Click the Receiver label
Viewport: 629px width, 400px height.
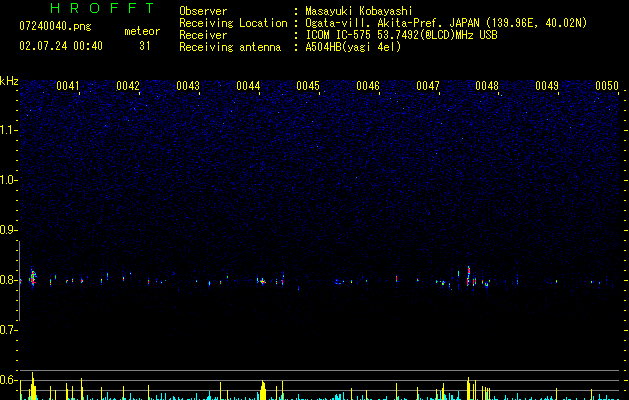[x=203, y=35]
